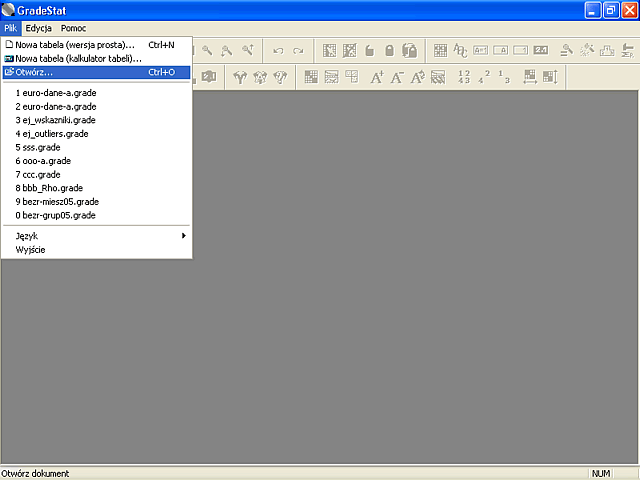Click the 1 2 4 3 numbering order icon
This screenshot has width=640, height=480.
click(464, 77)
